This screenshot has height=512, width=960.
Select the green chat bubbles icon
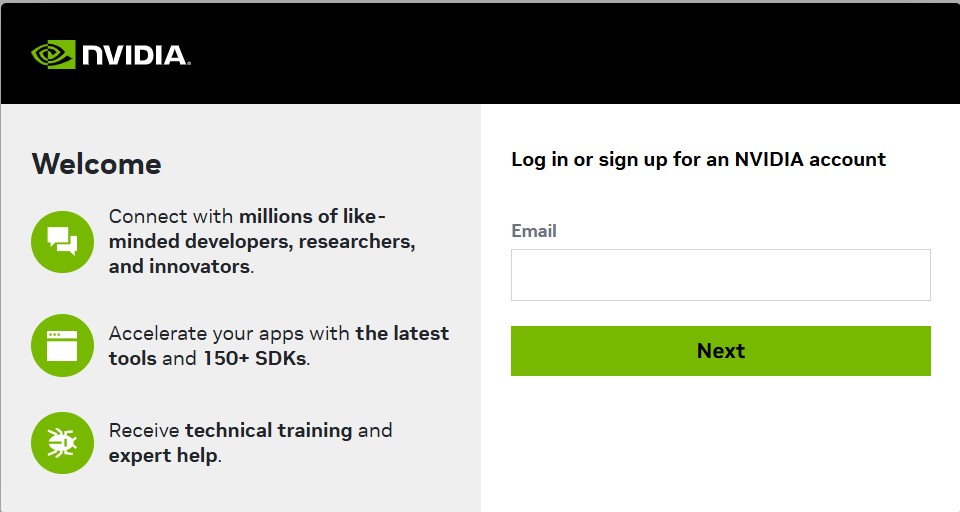coord(62,241)
